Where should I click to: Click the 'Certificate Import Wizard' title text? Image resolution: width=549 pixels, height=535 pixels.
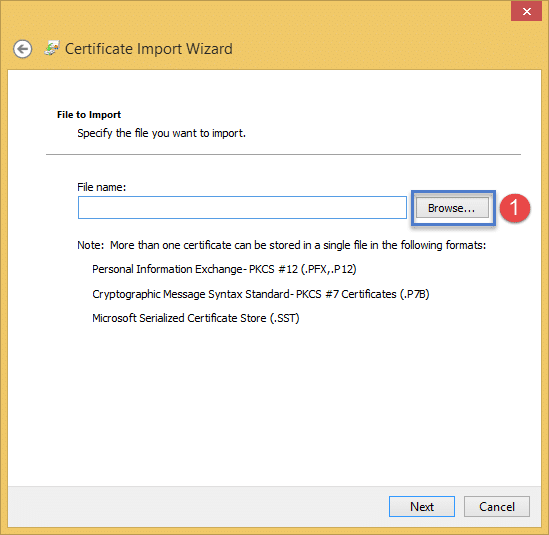point(148,49)
